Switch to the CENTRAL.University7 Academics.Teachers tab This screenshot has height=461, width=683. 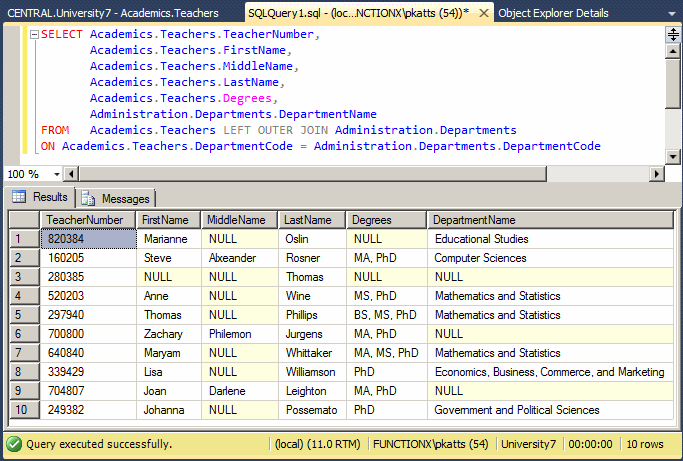[x=113, y=13]
